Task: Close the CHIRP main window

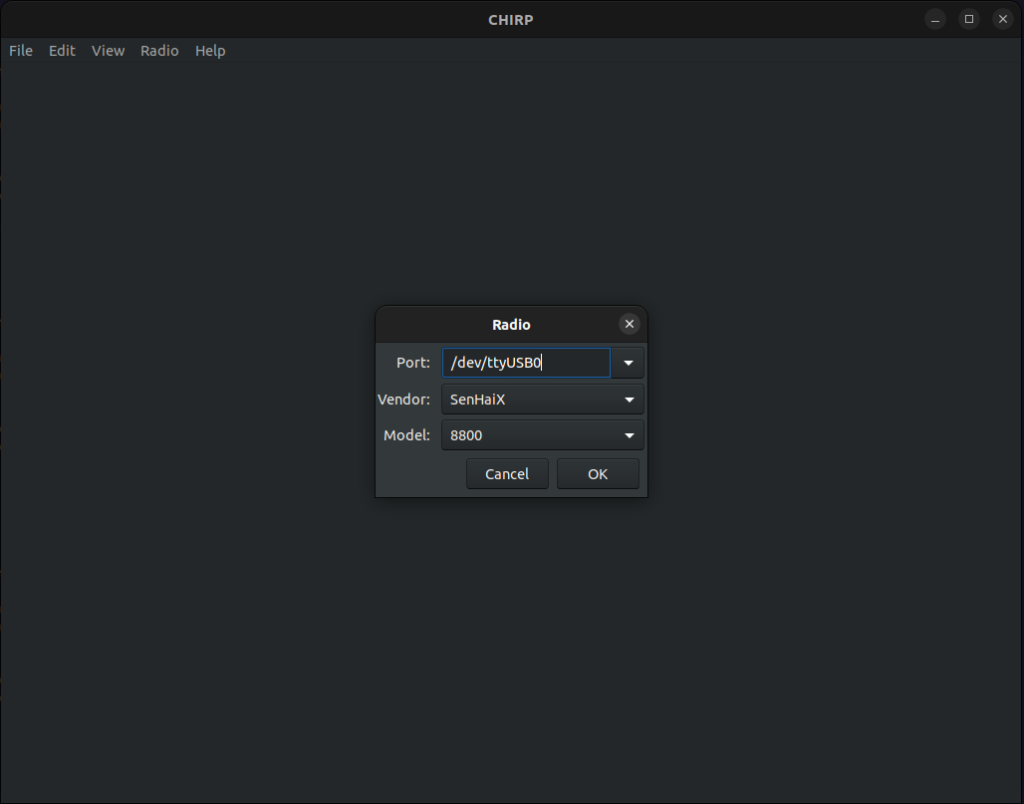Action: tap(1002, 19)
